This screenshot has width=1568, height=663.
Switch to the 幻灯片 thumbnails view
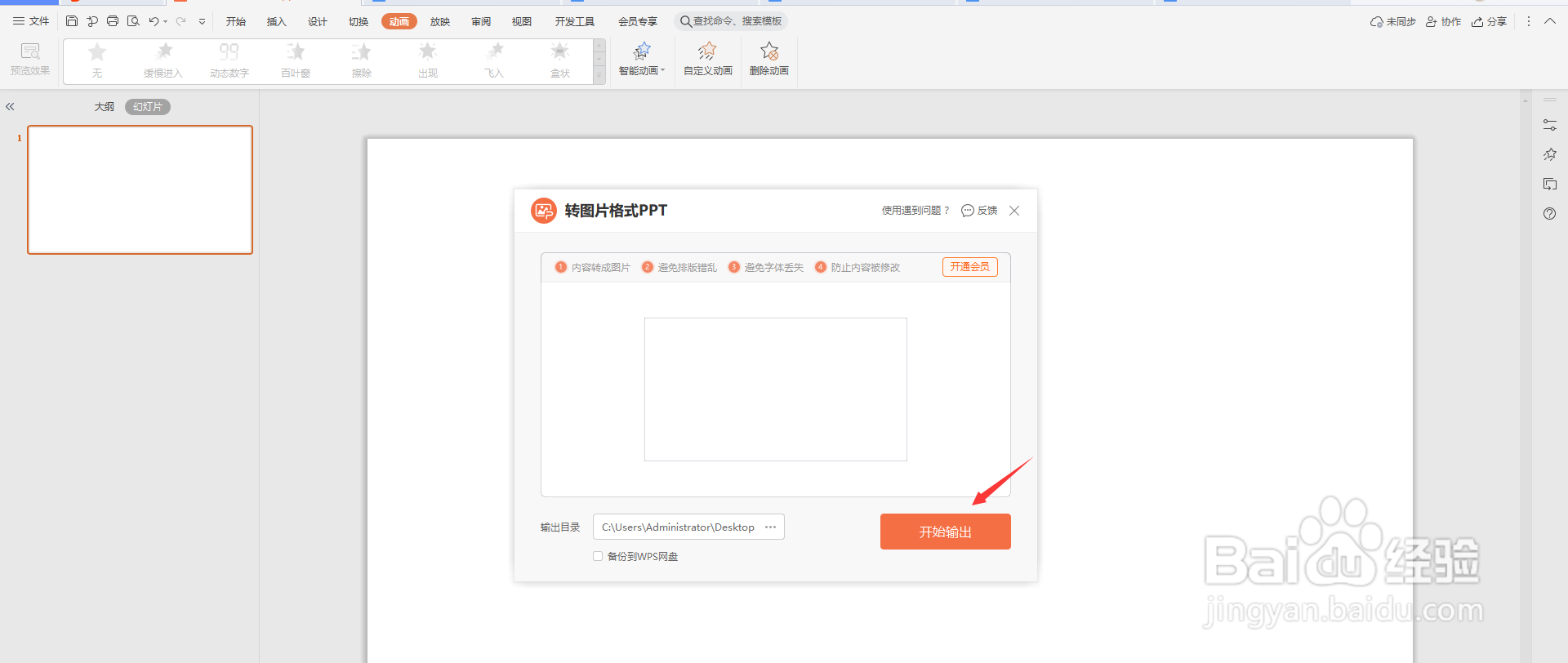point(148,107)
